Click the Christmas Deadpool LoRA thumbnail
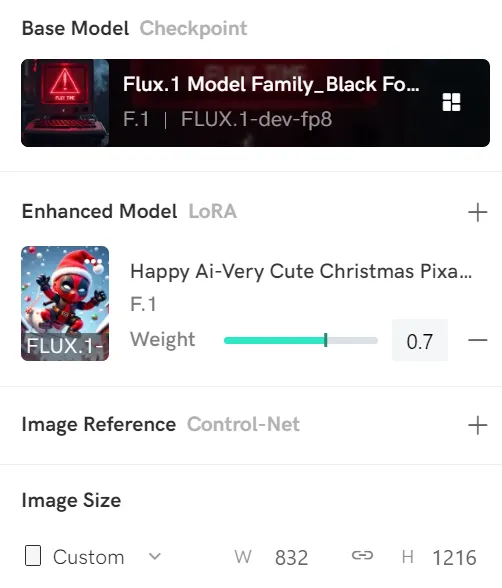502x588 pixels. pos(65,303)
